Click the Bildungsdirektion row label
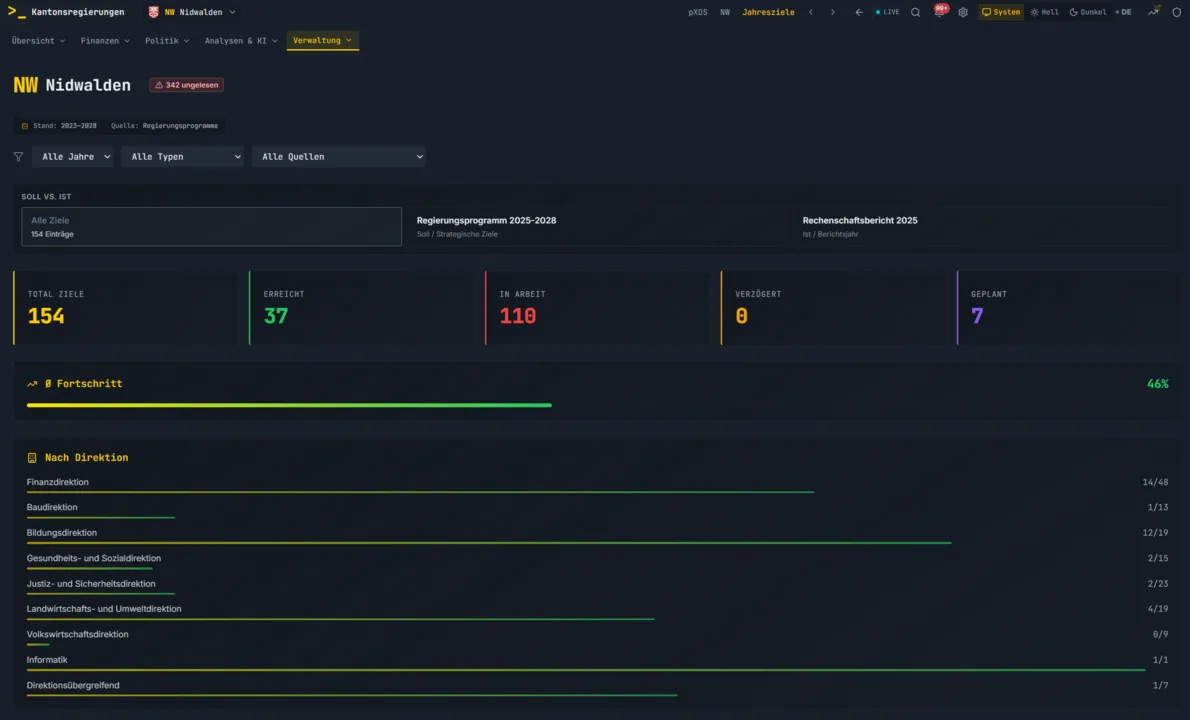This screenshot has width=1190, height=720. [x=61, y=533]
